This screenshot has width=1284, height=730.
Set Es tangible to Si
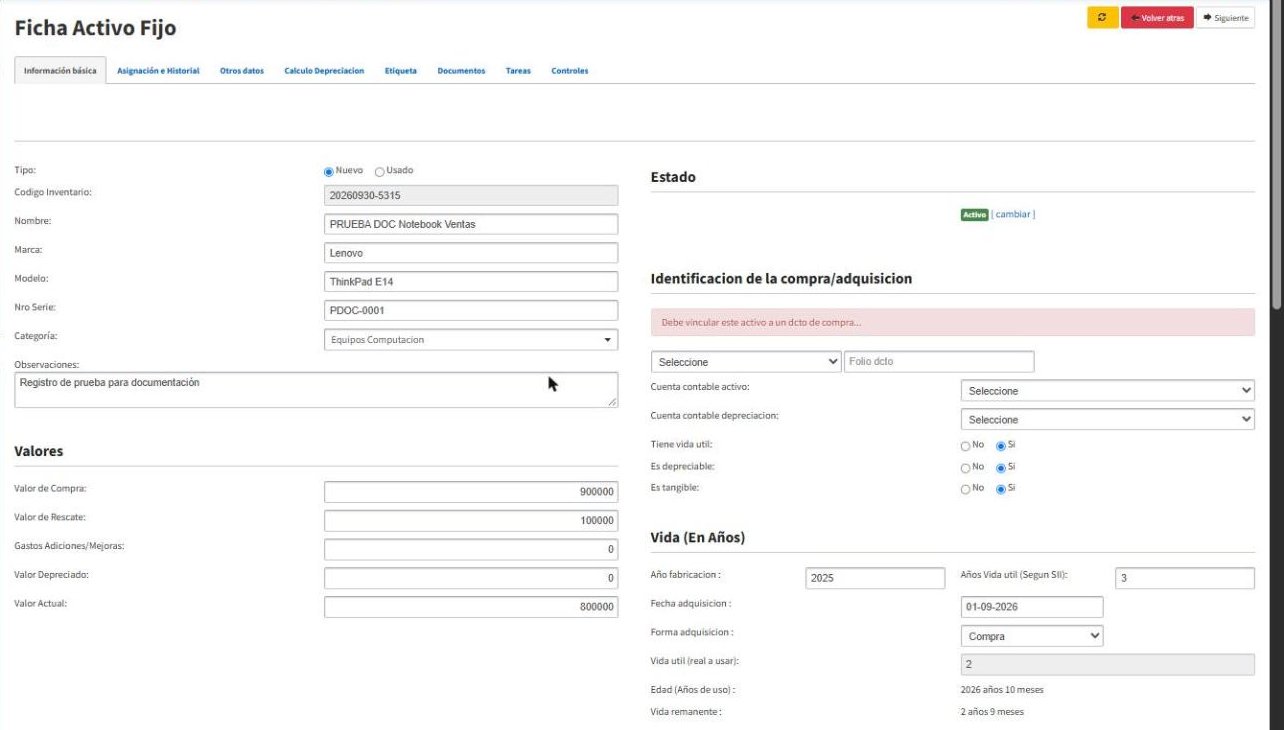(x=1001, y=489)
